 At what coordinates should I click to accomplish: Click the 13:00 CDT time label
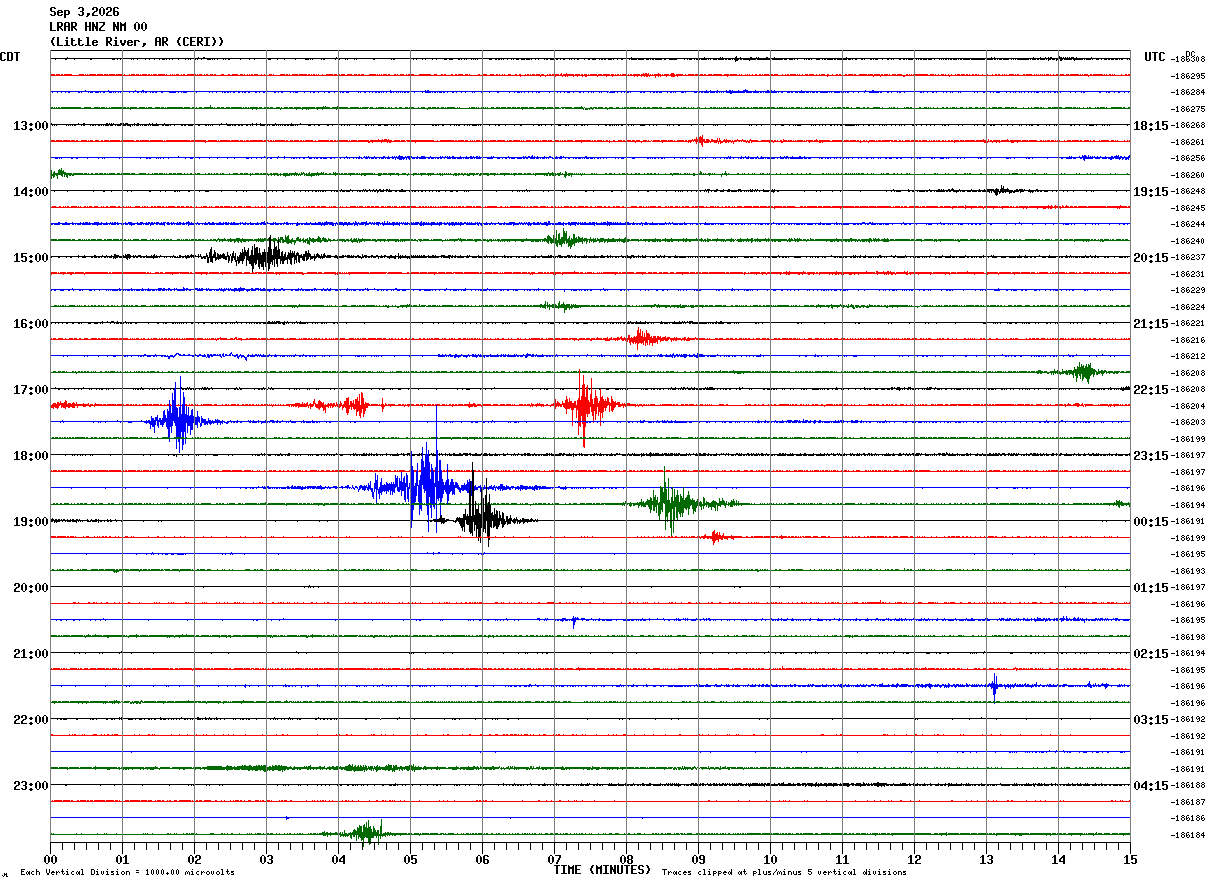[31, 126]
